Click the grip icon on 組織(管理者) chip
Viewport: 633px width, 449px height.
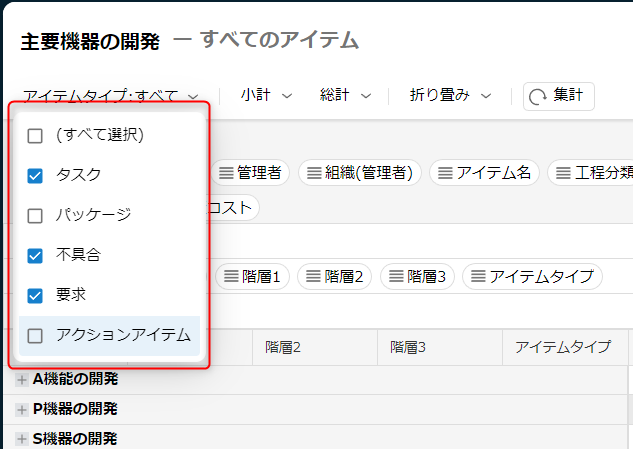(x=314, y=173)
